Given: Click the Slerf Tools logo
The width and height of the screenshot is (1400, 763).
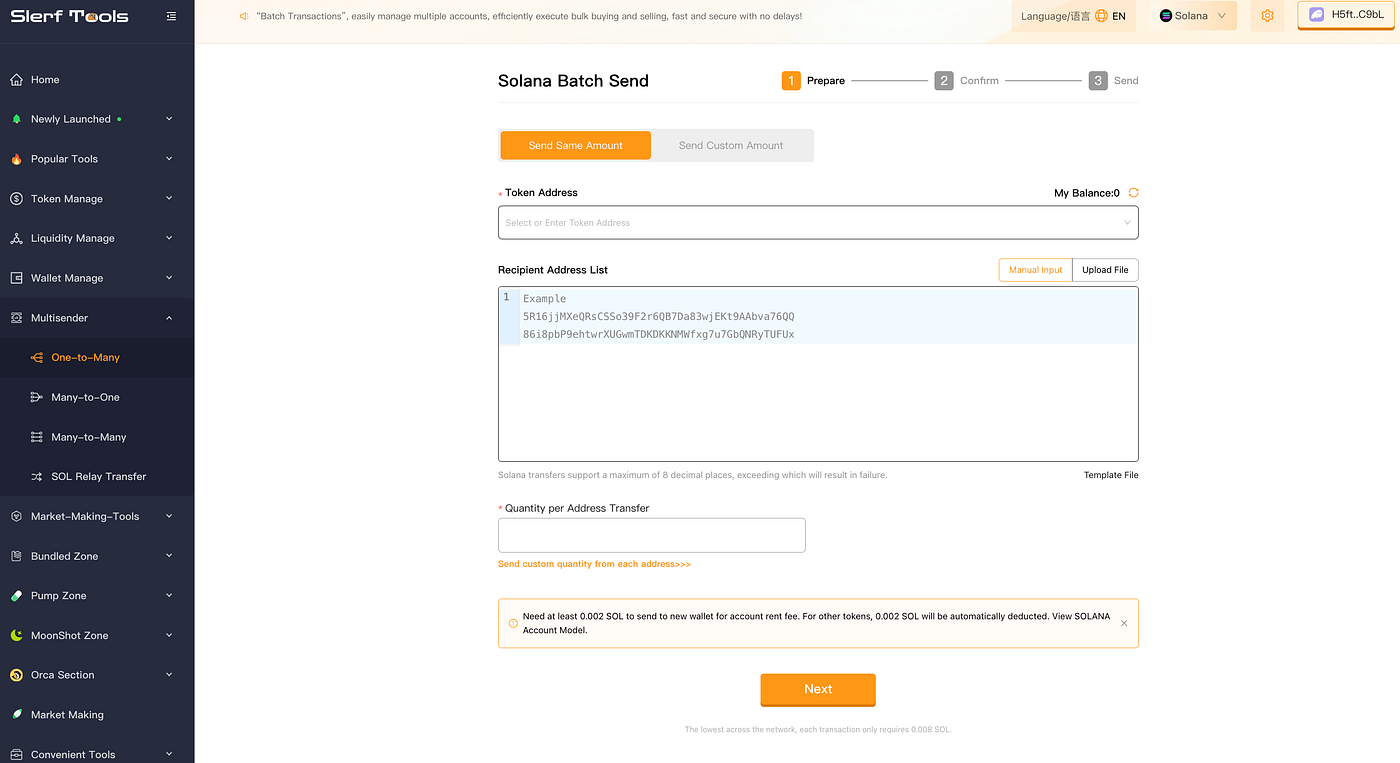Looking at the screenshot, I should click(x=69, y=16).
